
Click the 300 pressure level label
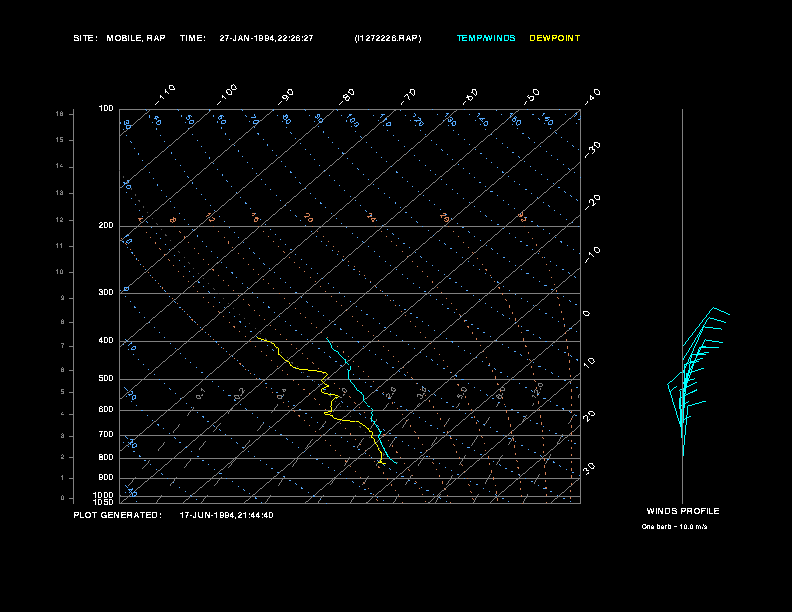(106, 292)
